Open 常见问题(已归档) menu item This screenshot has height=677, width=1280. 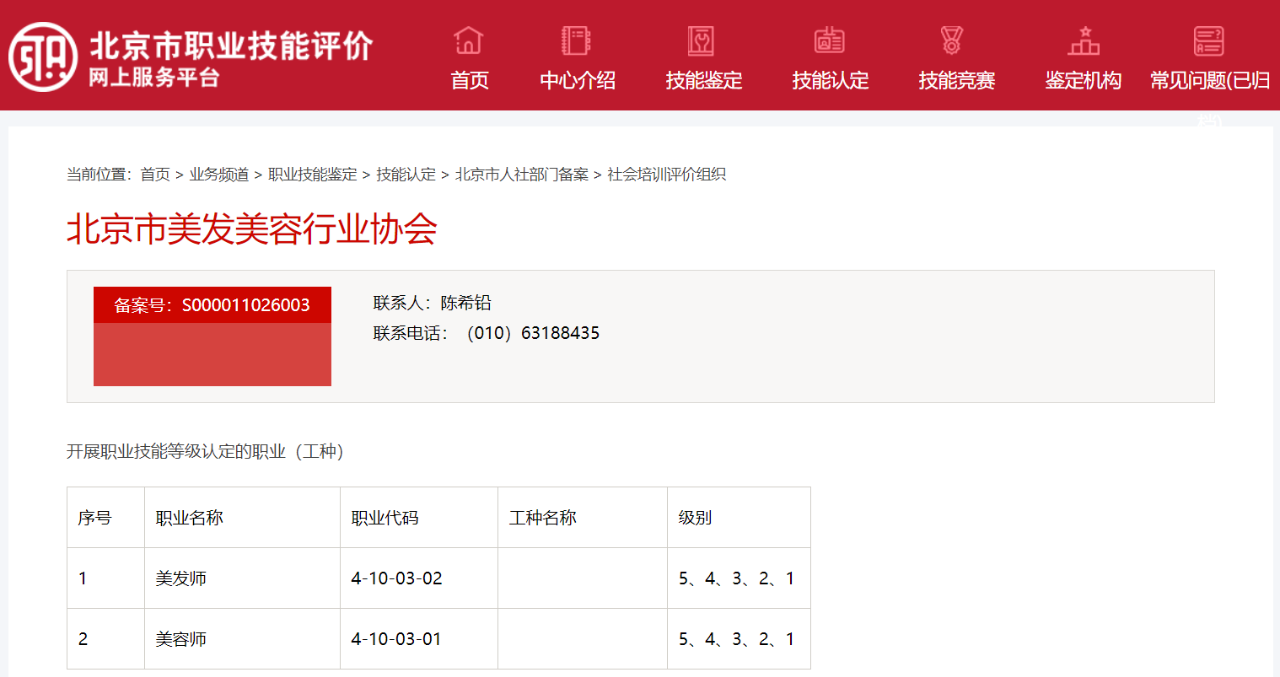[x=1210, y=81]
